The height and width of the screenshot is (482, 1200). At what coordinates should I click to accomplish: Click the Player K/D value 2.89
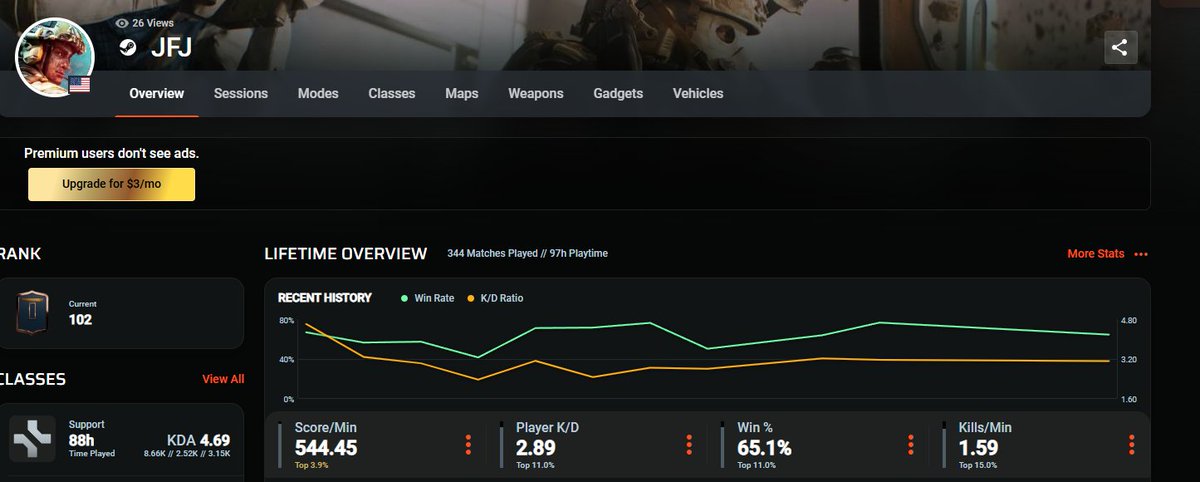tap(535, 448)
